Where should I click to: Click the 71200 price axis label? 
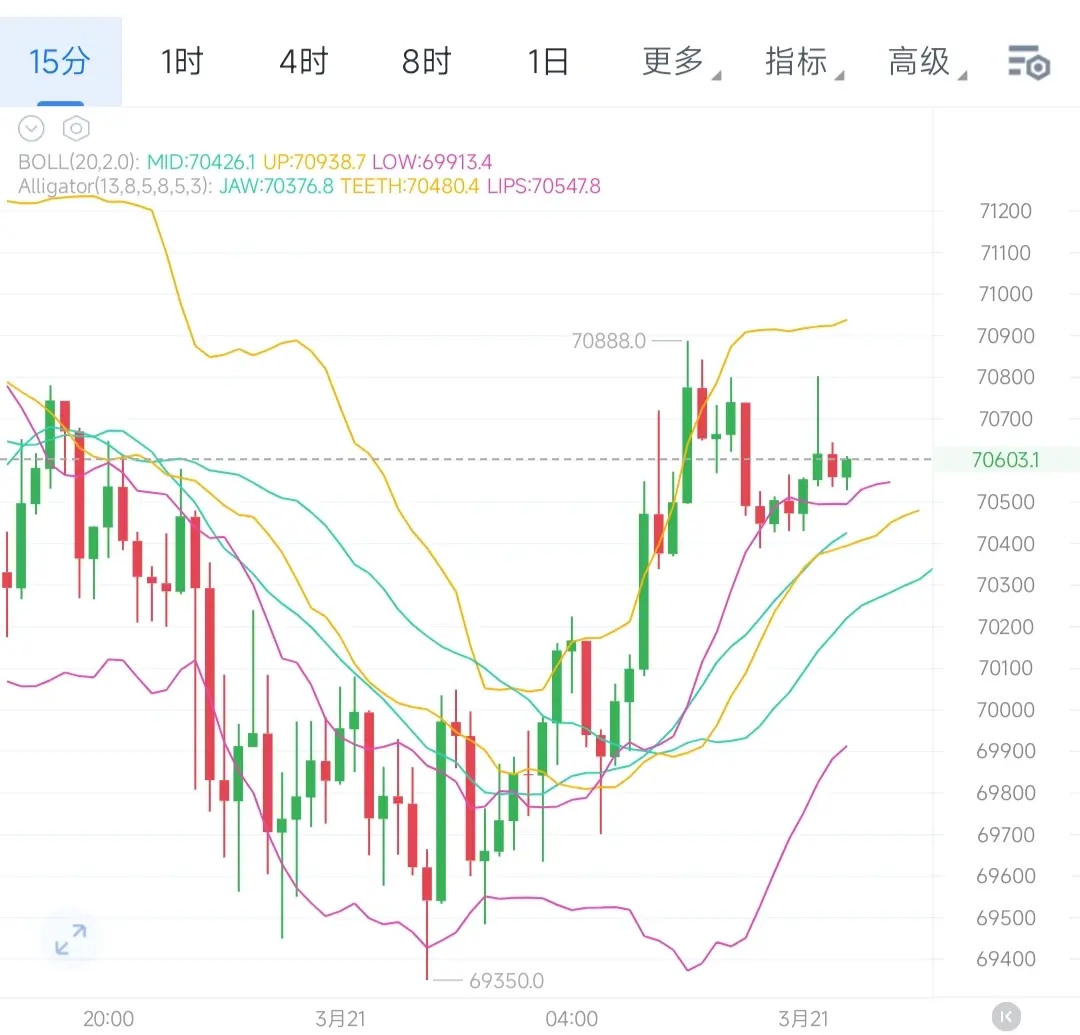[x=1005, y=211]
